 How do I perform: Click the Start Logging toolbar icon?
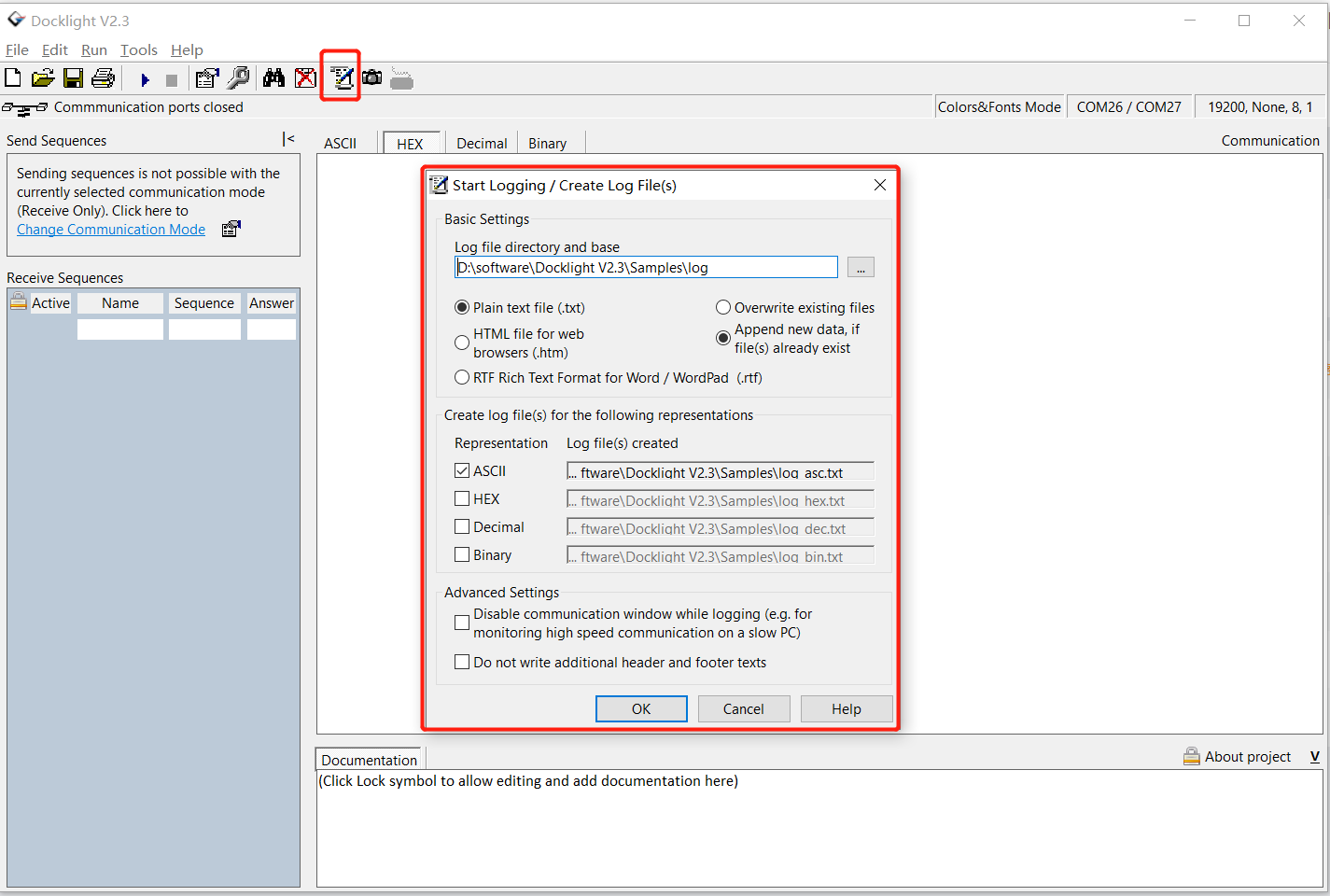(342, 78)
